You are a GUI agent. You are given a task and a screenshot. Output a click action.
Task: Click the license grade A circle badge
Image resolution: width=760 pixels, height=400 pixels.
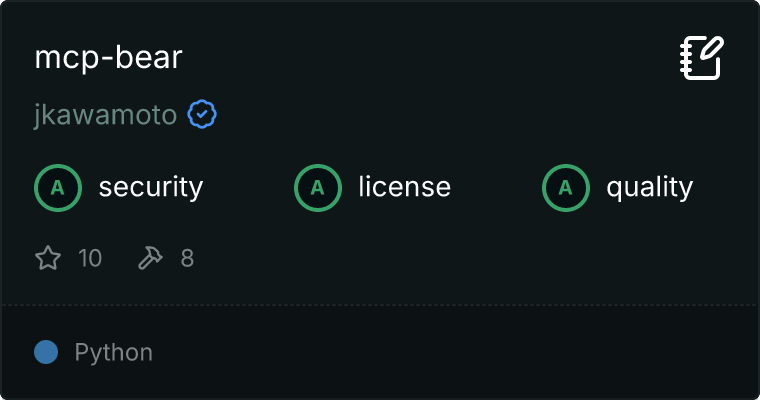coord(317,187)
